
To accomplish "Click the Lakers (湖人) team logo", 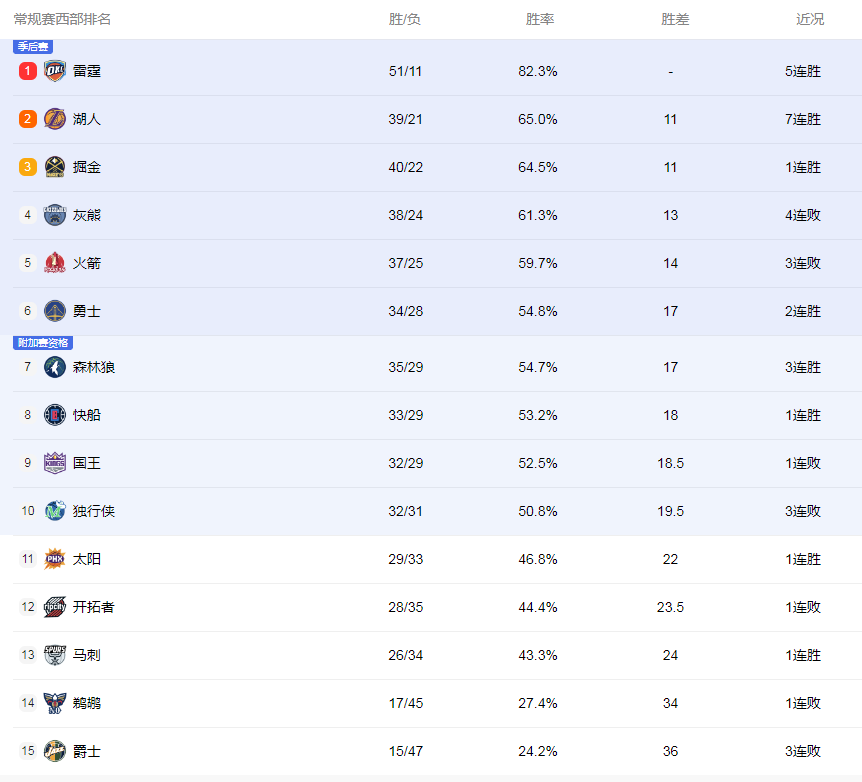I will [x=55, y=119].
